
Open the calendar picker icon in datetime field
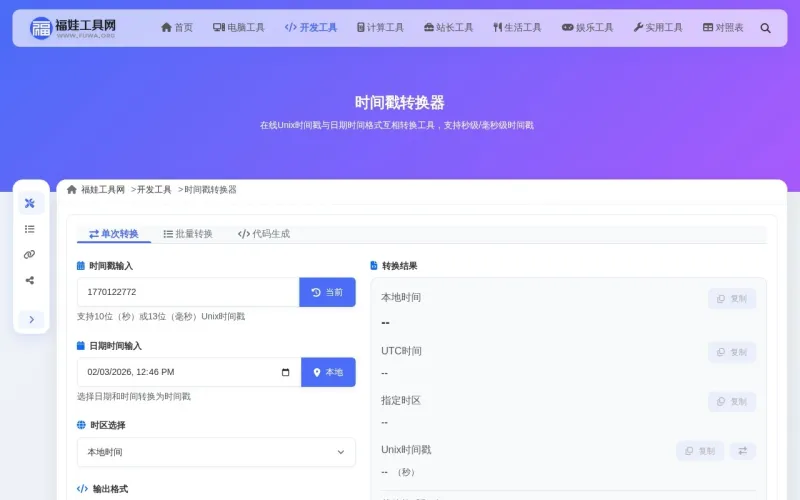[285, 372]
